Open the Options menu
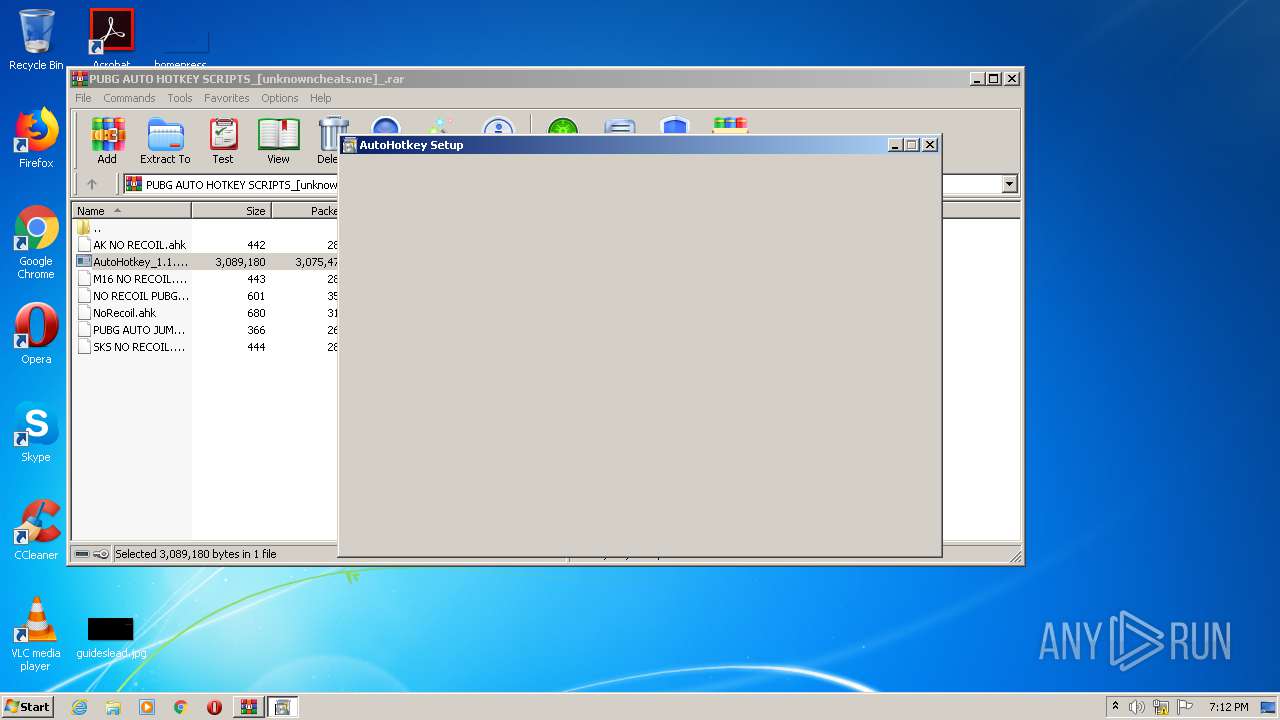The image size is (1280, 720). [280, 98]
